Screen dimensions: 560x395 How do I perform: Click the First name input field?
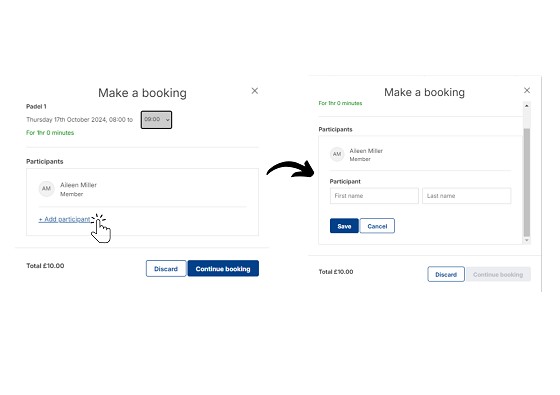tap(374, 196)
